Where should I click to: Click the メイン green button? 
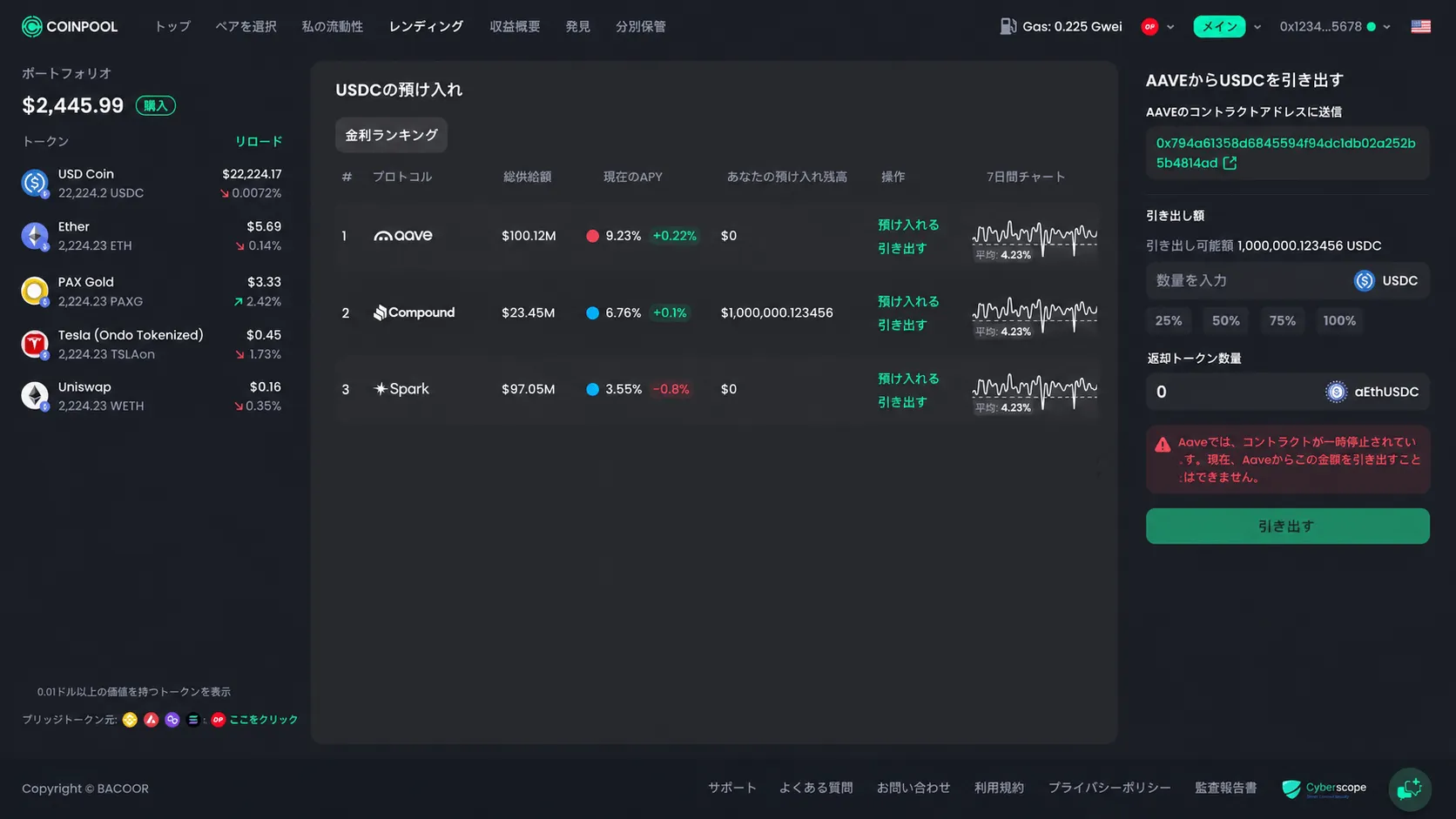1219,27
